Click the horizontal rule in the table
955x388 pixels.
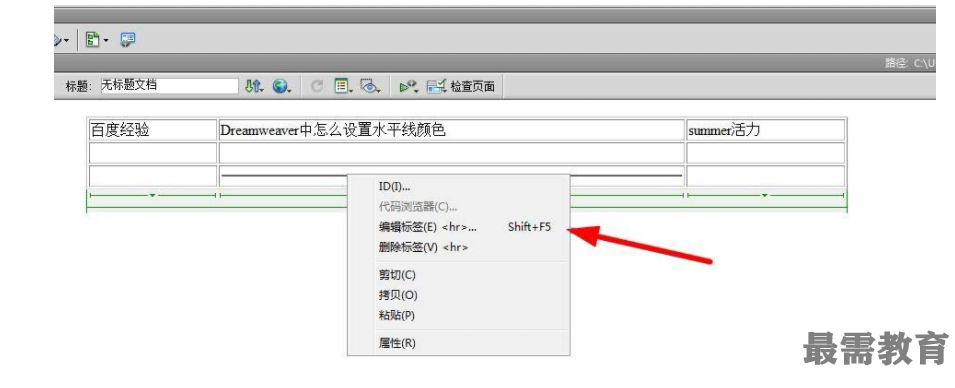coord(284,175)
